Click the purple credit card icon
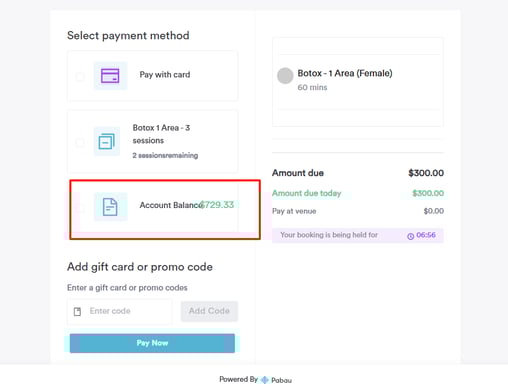 (110, 76)
